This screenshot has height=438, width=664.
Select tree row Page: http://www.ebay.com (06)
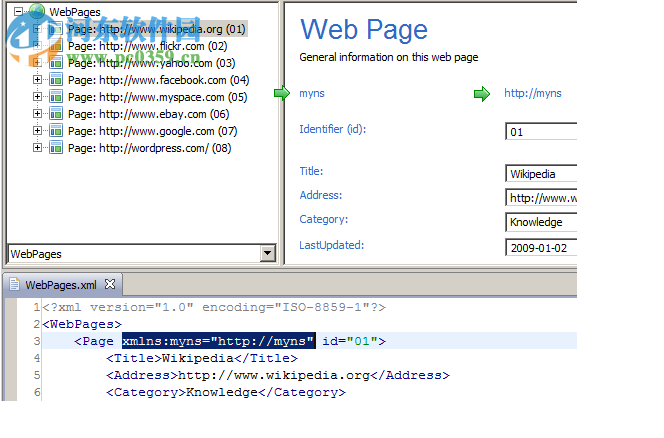149,114
